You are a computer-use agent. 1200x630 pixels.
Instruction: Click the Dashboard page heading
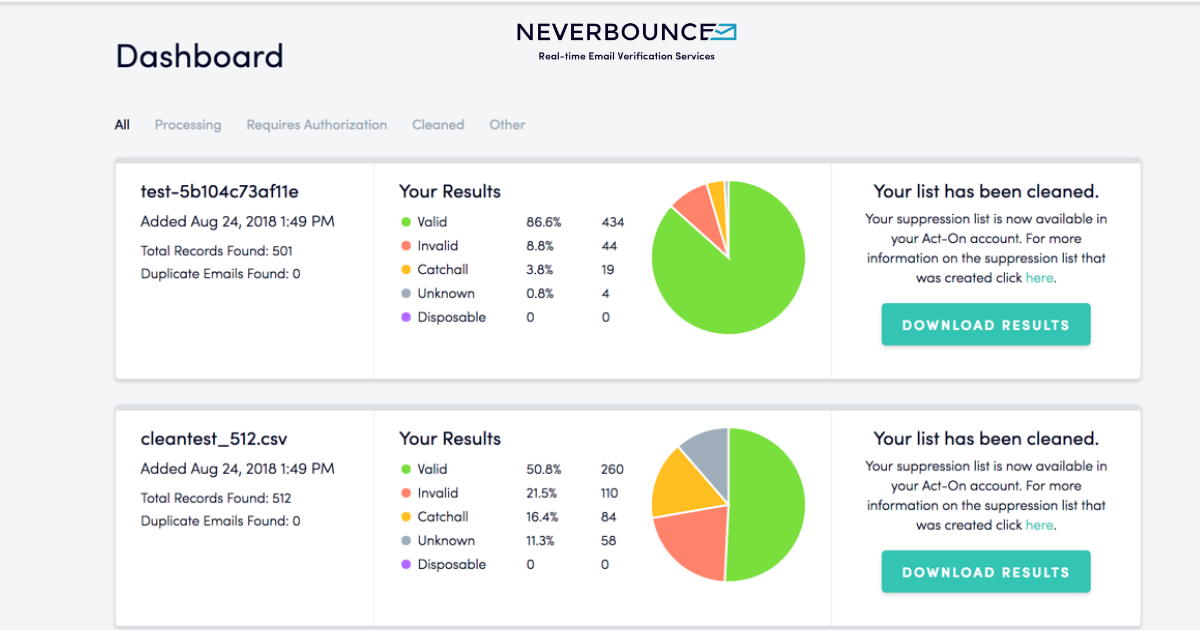click(200, 56)
